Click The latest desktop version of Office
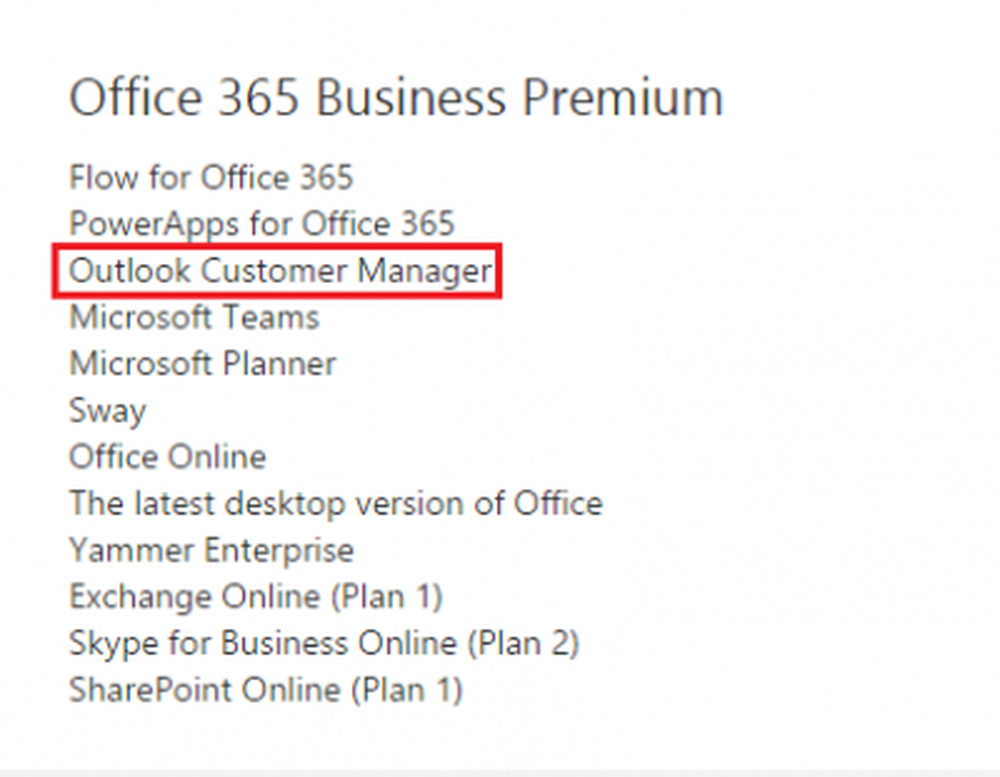Viewport: 1000px width, 777px height. (335, 503)
